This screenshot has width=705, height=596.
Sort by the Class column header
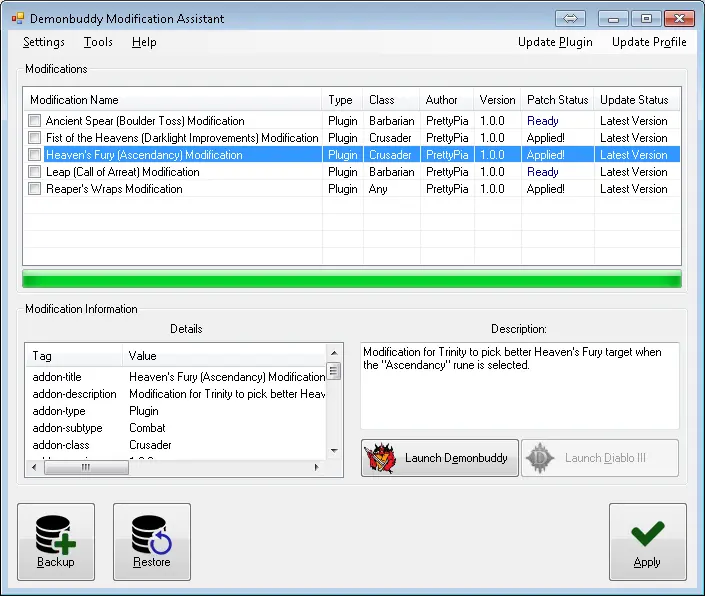tap(392, 99)
